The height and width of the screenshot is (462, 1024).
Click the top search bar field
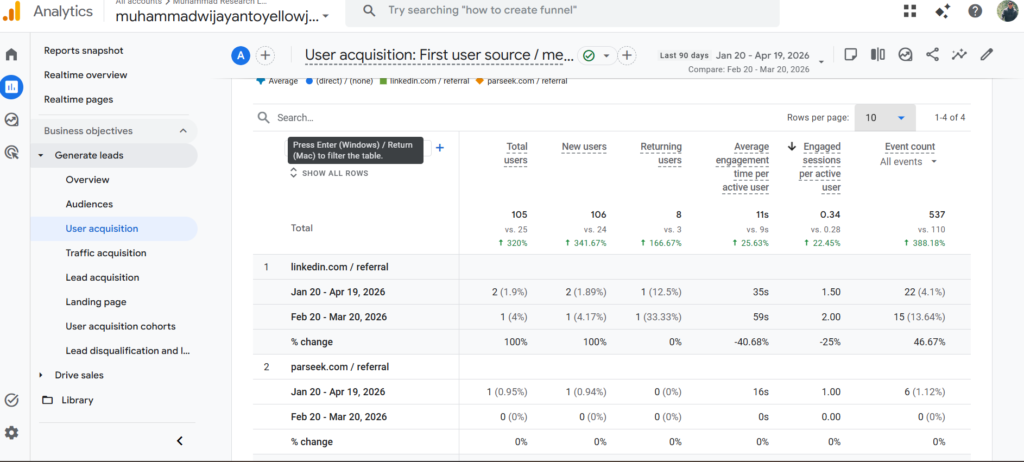click(x=562, y=11)
